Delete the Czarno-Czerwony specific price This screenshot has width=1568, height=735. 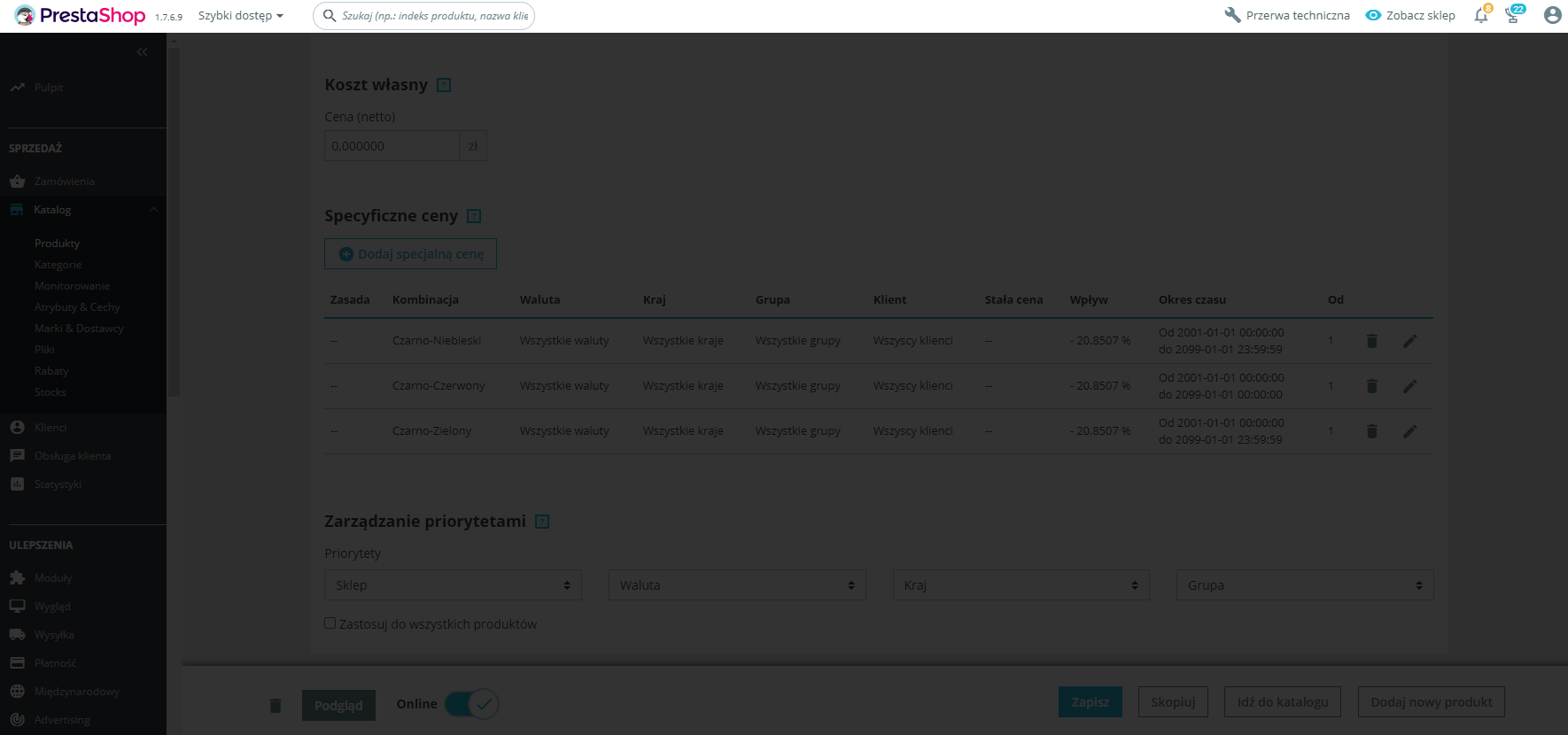pyautogui.click(x=1371, y=386)
